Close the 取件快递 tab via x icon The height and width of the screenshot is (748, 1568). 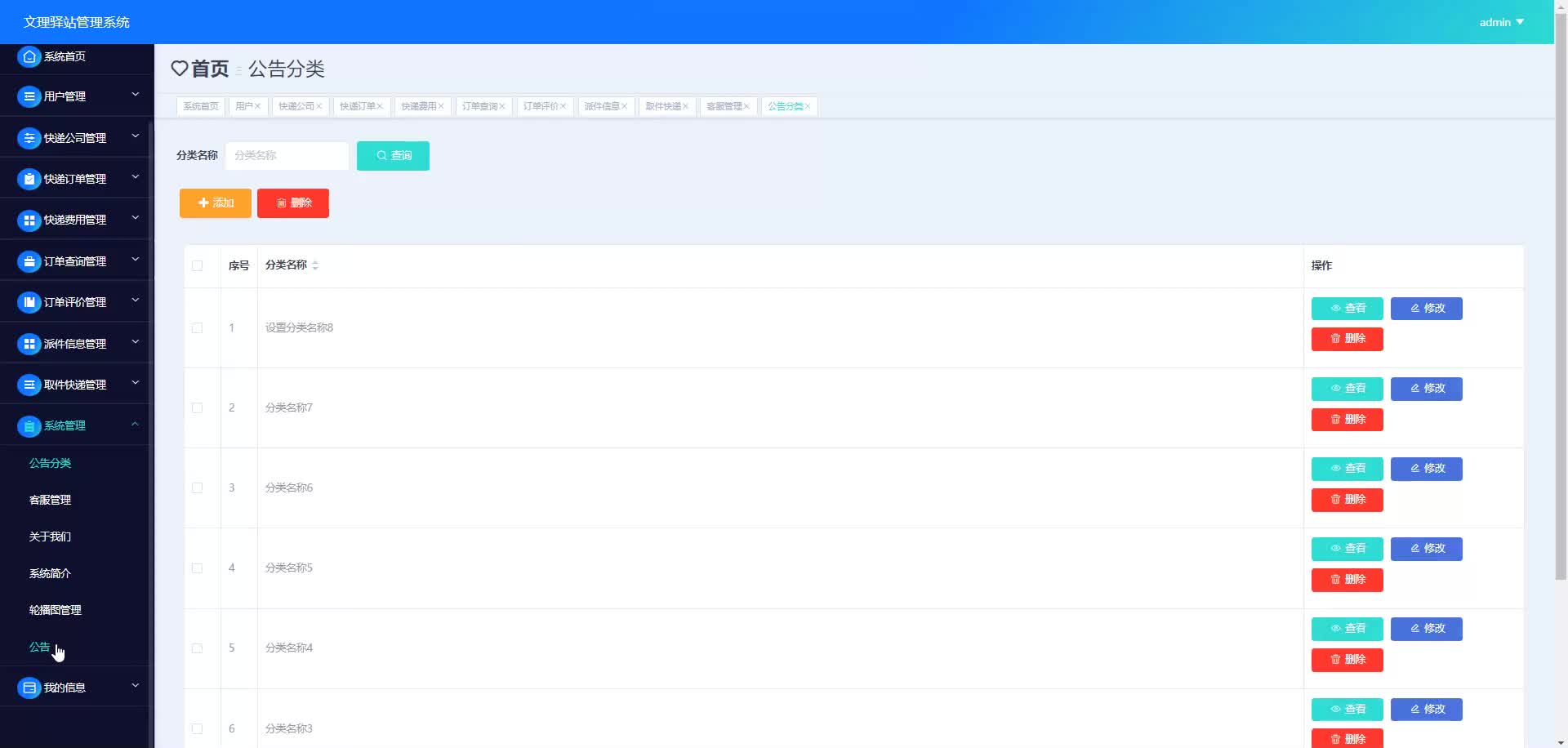685,106
